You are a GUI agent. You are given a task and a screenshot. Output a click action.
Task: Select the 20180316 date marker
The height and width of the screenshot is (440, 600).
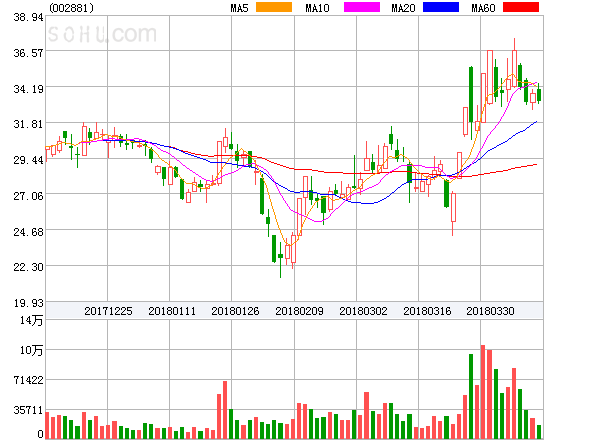tap(427, 311)
